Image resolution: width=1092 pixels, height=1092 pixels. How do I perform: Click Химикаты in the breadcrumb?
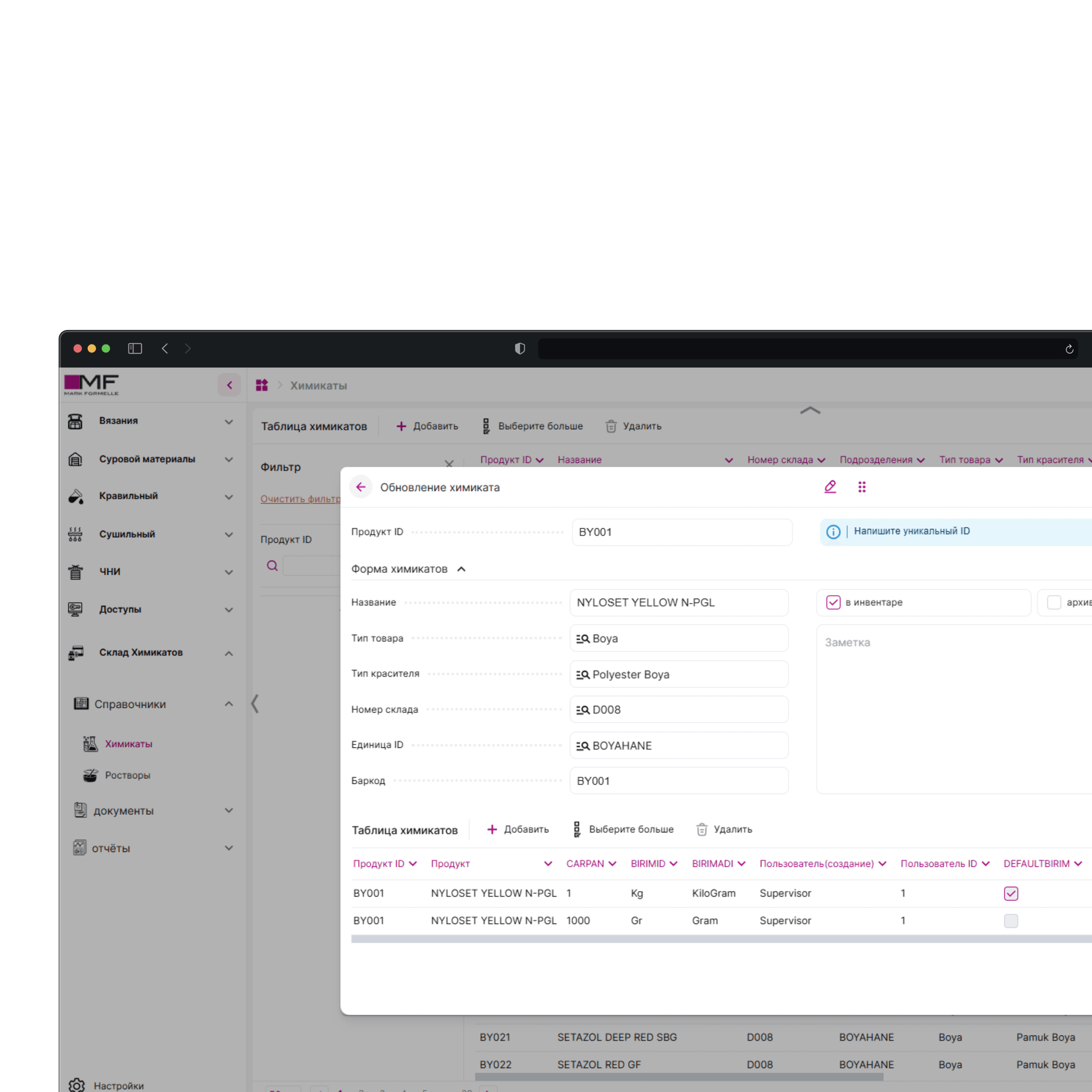(319, 386)
